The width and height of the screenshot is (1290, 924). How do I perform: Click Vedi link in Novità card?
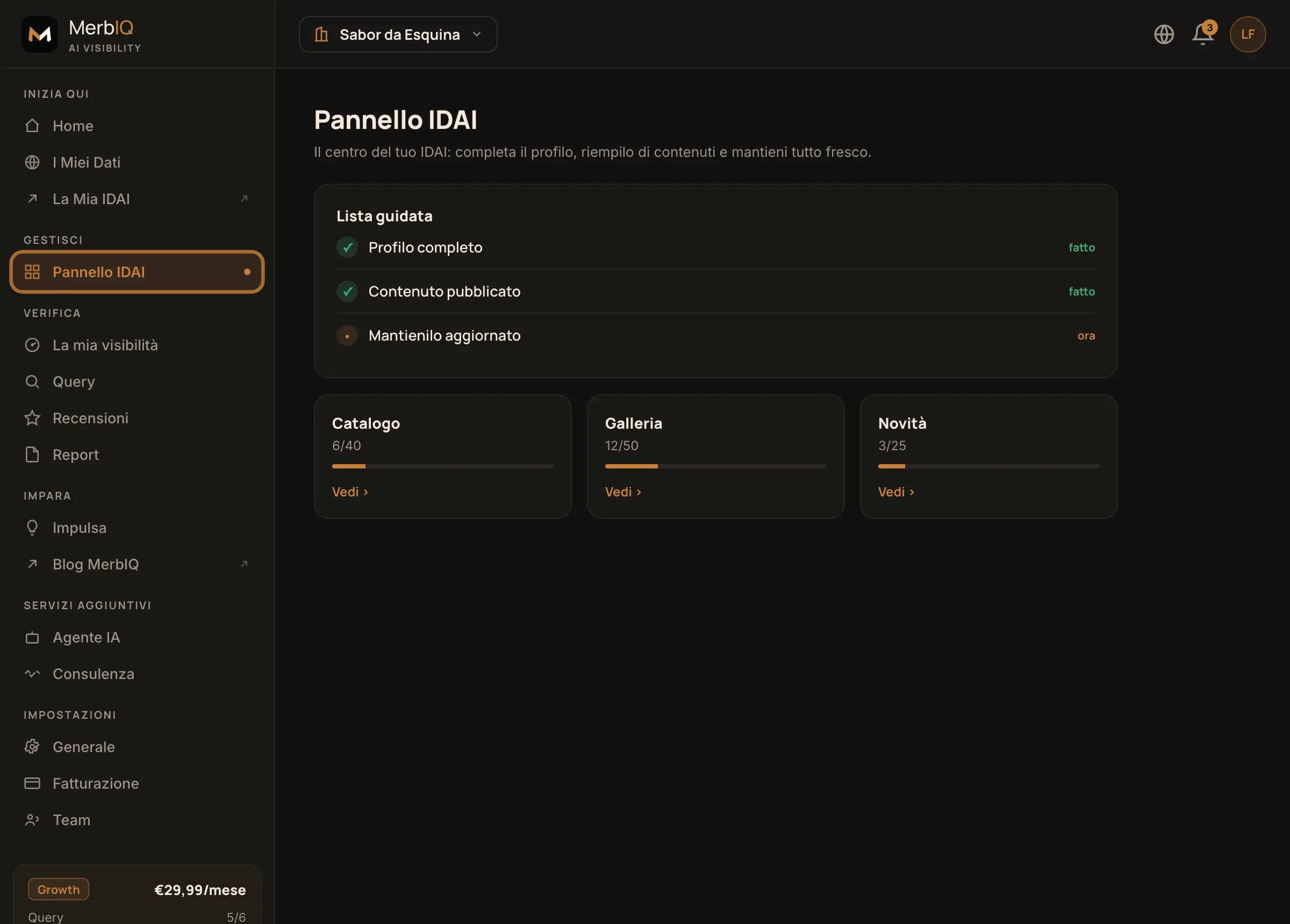[897, 492]
